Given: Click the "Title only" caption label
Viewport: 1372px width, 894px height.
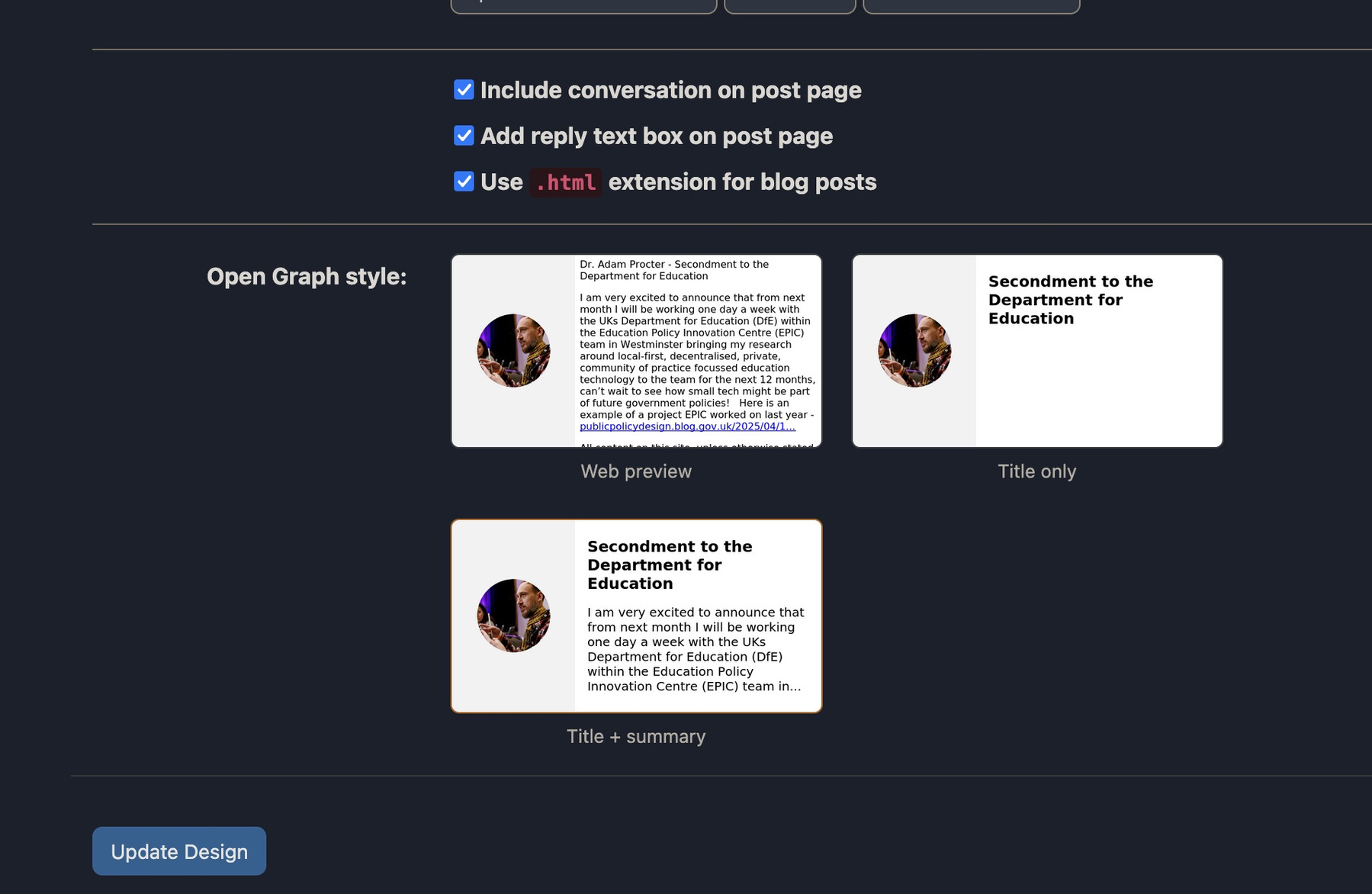Looking at the screenshot, I should pyautogui.click(x=1036, y=471).
